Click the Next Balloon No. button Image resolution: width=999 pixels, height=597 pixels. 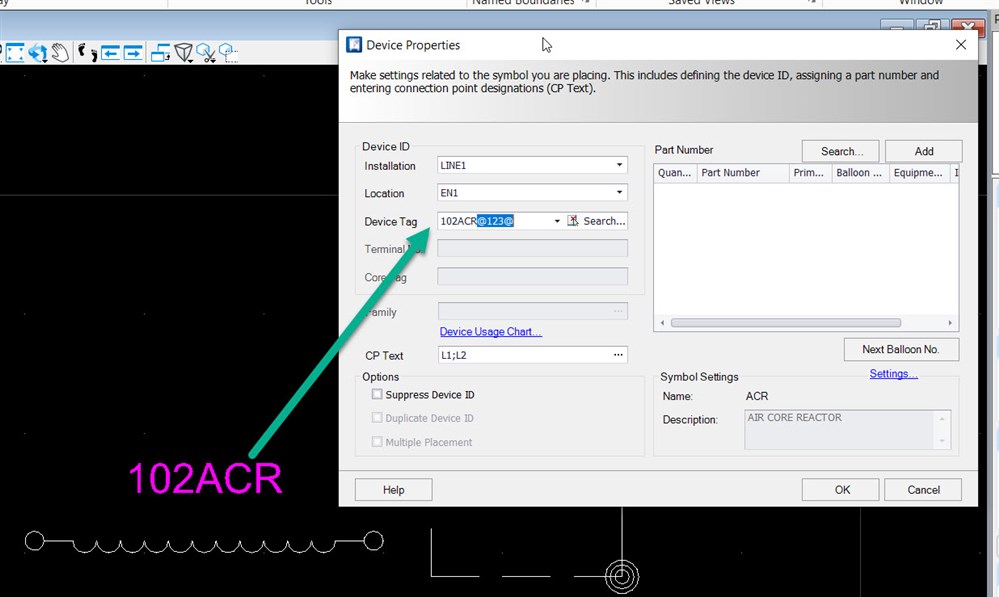coord(901,349)
